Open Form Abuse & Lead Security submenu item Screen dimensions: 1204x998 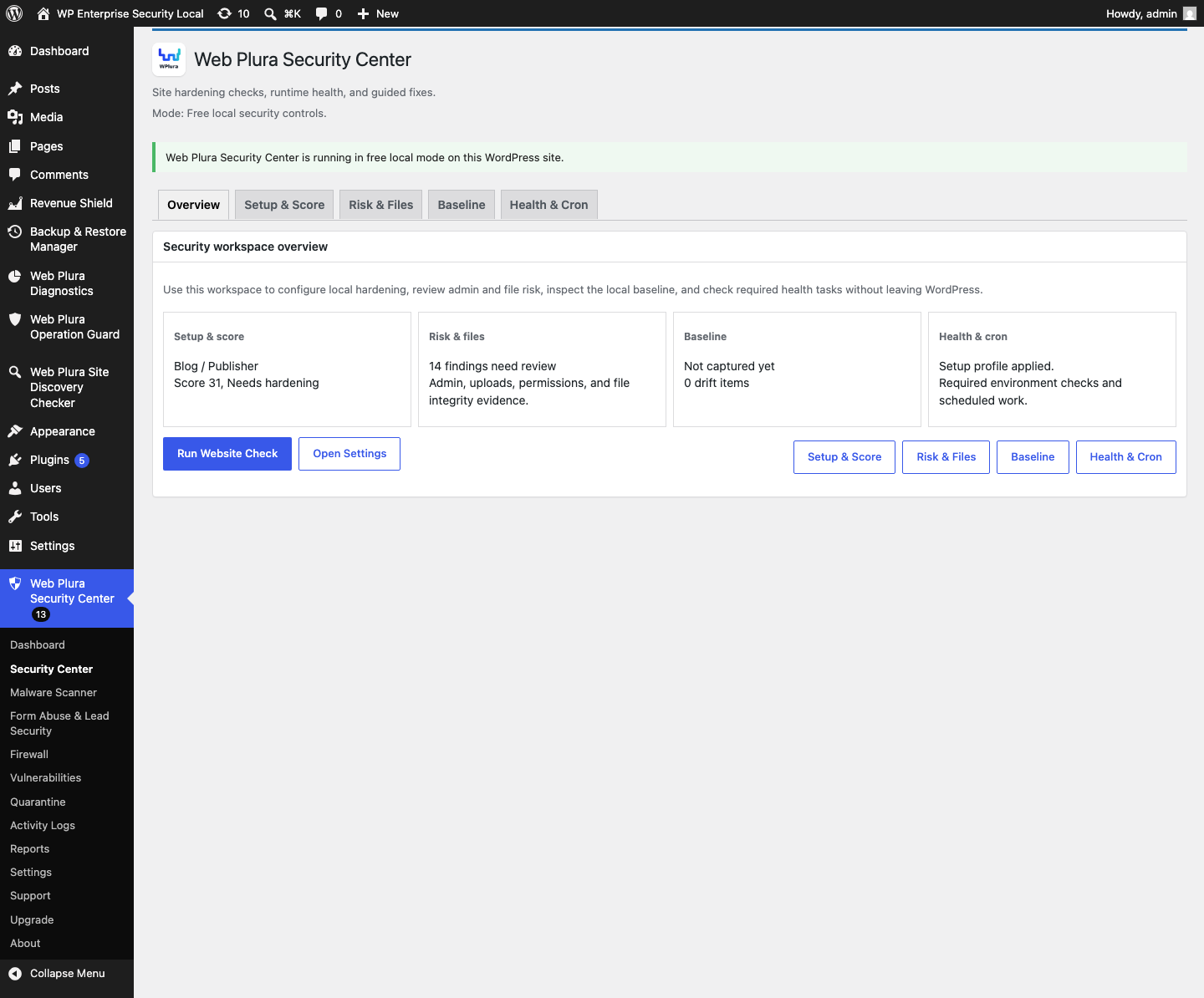[x=59, y=724]
